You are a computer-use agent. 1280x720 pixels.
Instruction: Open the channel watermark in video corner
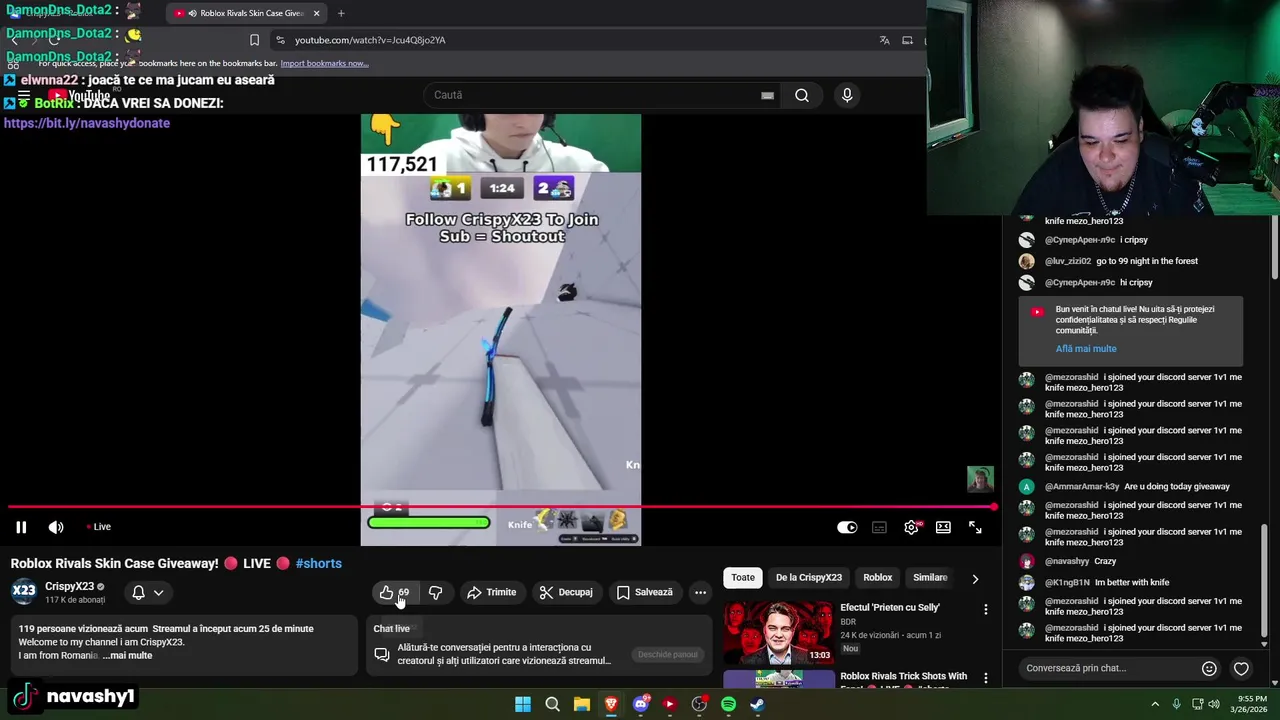click(980, 479)
